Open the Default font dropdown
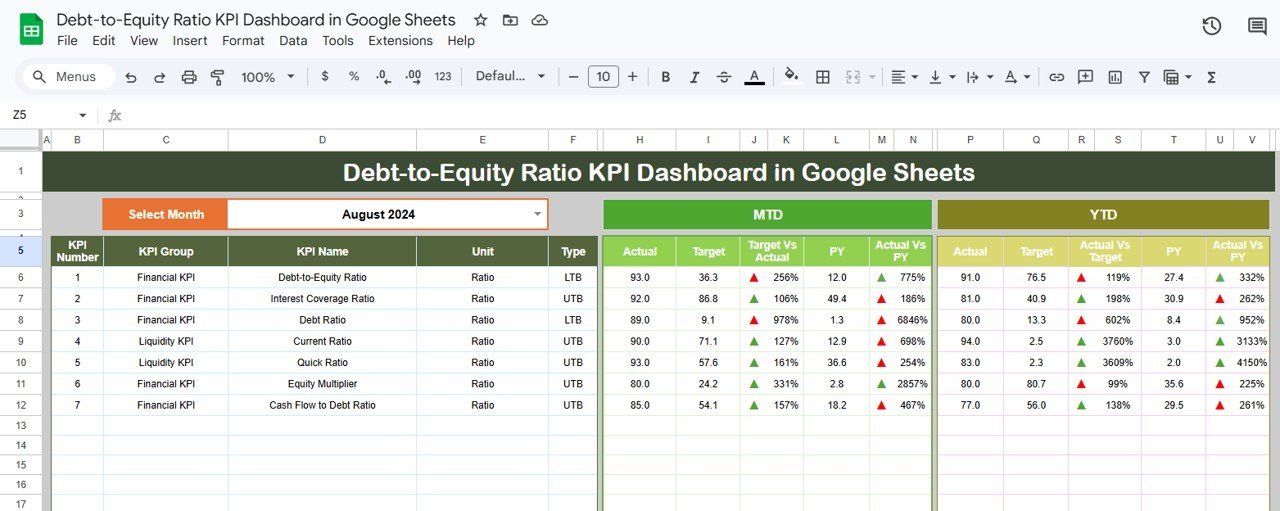The width and height of the screenshot is (1280, 511). coord(510,77)
